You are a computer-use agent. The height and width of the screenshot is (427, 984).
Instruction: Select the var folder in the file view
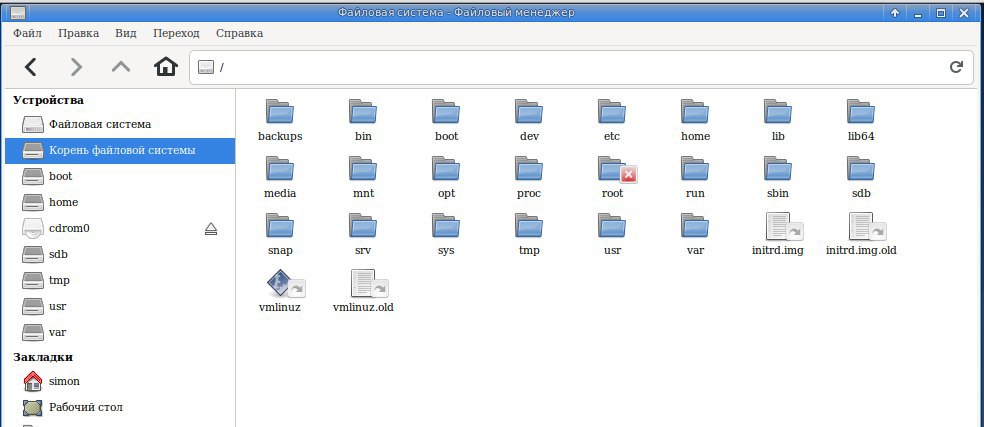pyautogui.click(x=695, y=234)
